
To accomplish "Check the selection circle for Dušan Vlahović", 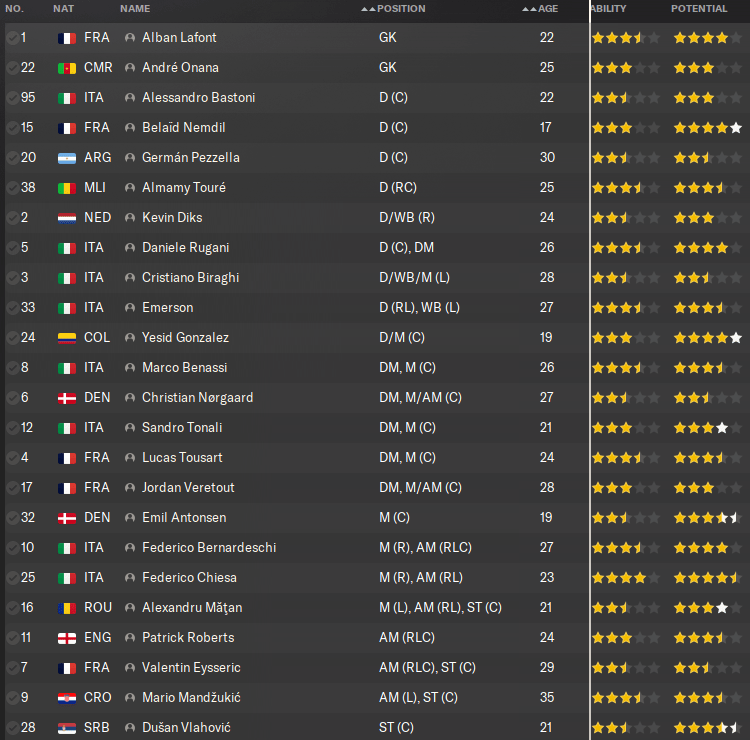I will (x=12, y=728).
